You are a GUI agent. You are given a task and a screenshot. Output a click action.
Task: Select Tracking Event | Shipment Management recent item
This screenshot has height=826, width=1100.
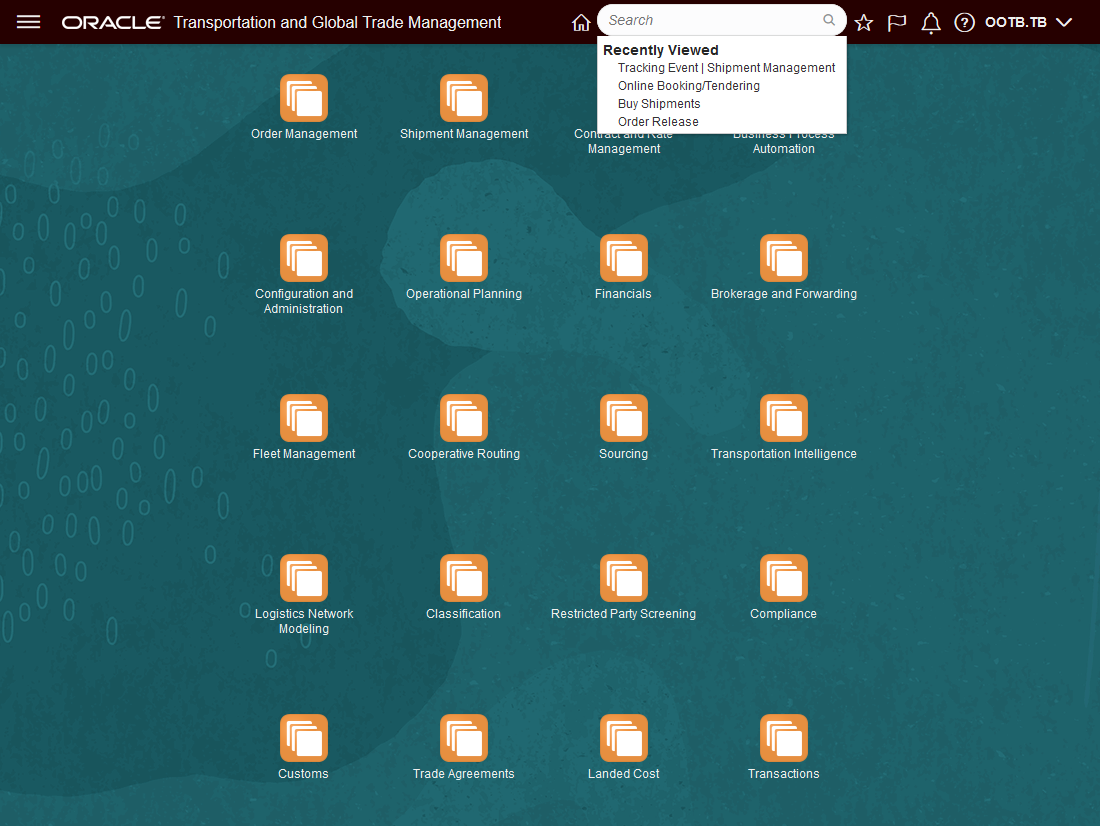(x=726, y=68)
